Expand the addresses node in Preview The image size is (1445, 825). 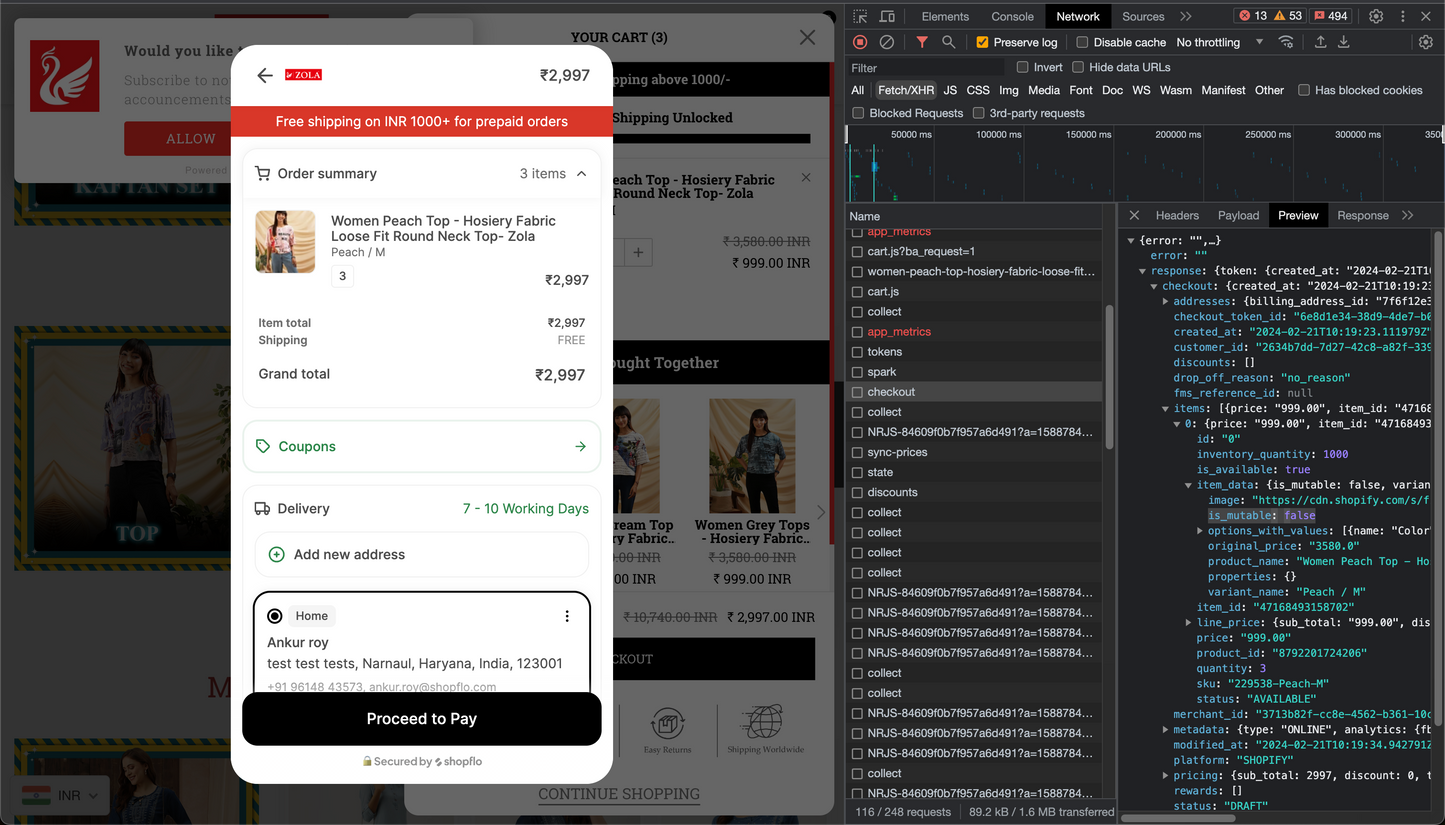pos(1166,301)
